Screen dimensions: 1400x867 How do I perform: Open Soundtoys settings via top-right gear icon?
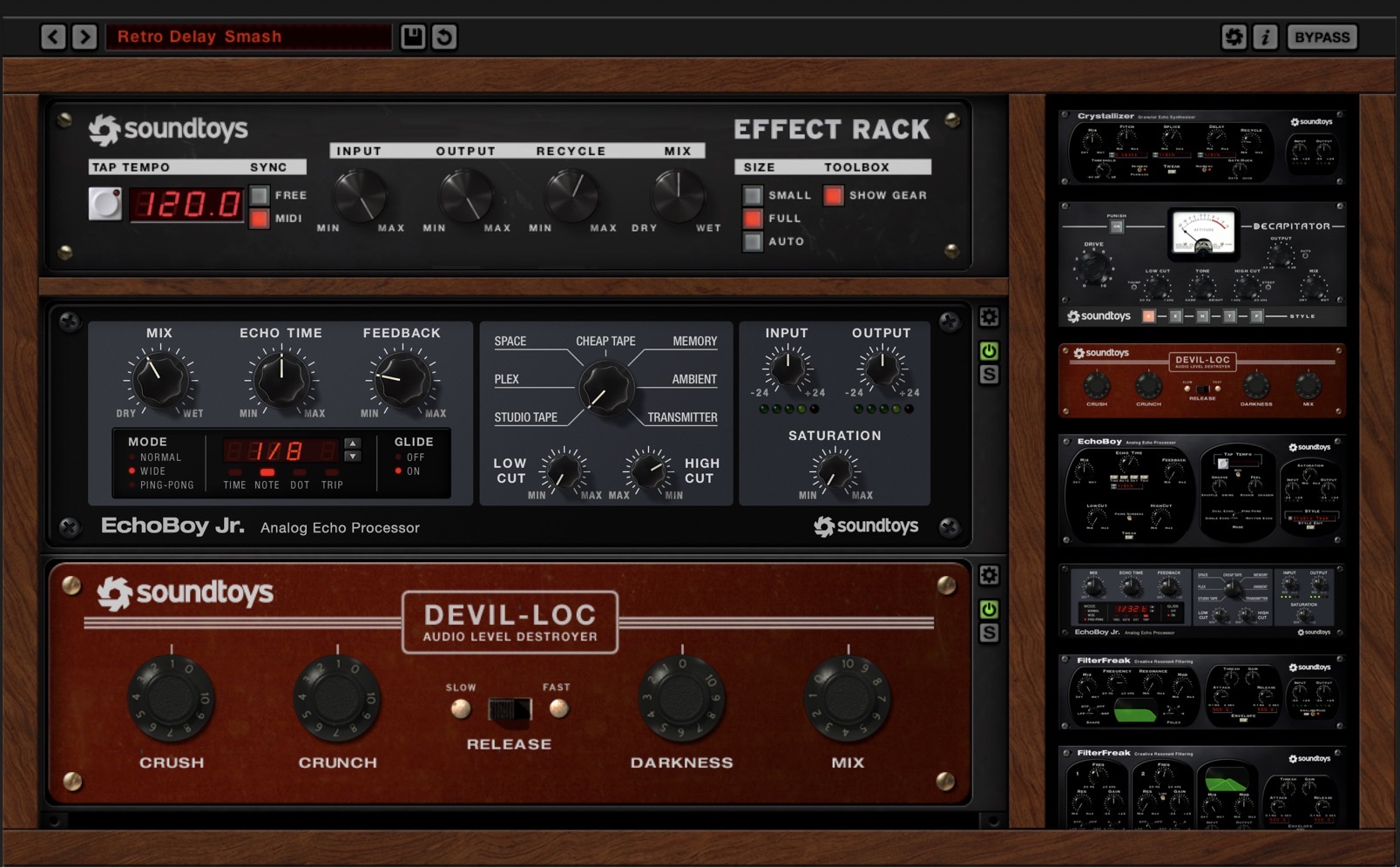pos(1234,36)
